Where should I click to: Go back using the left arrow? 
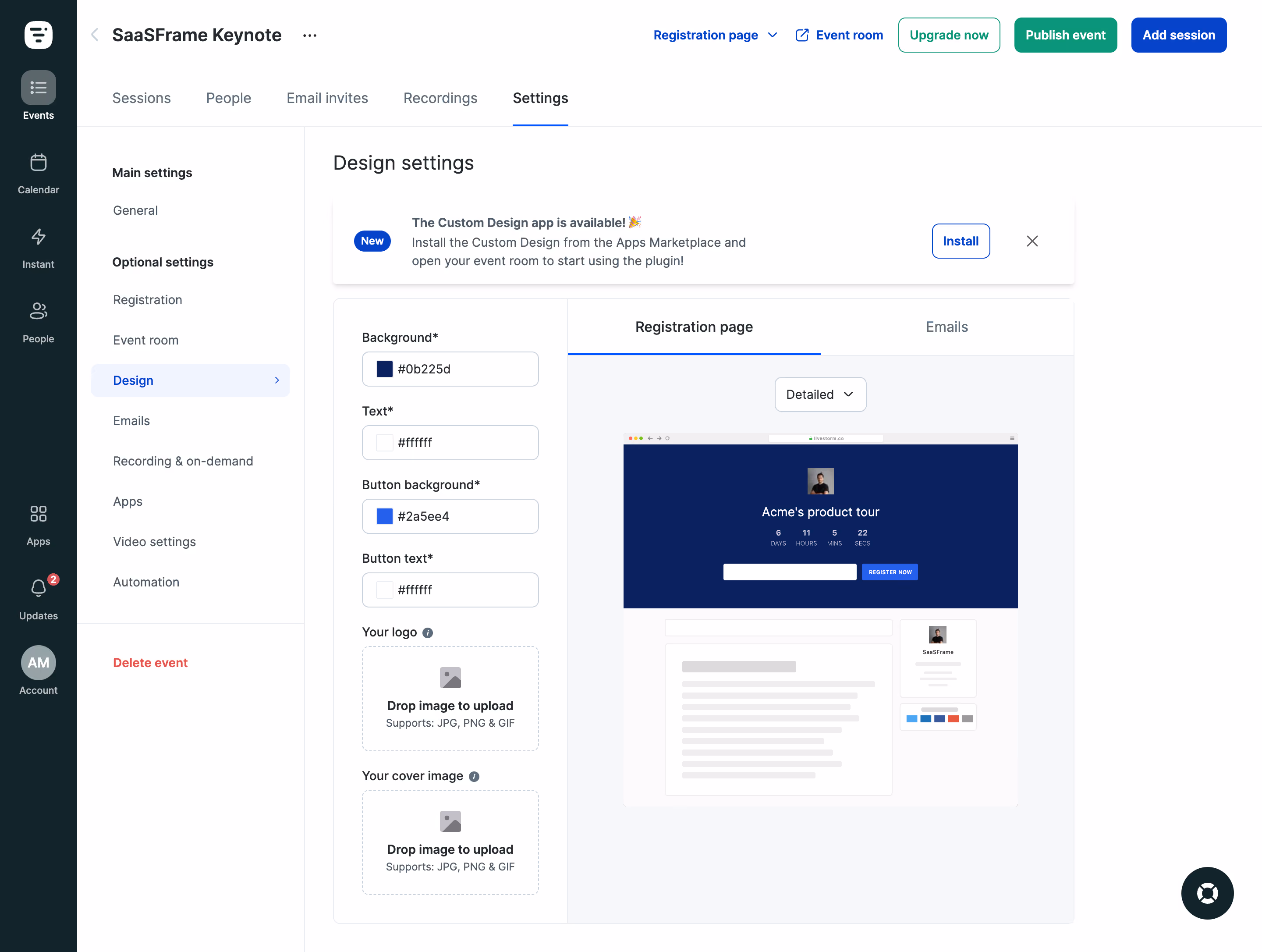(95, 35)
